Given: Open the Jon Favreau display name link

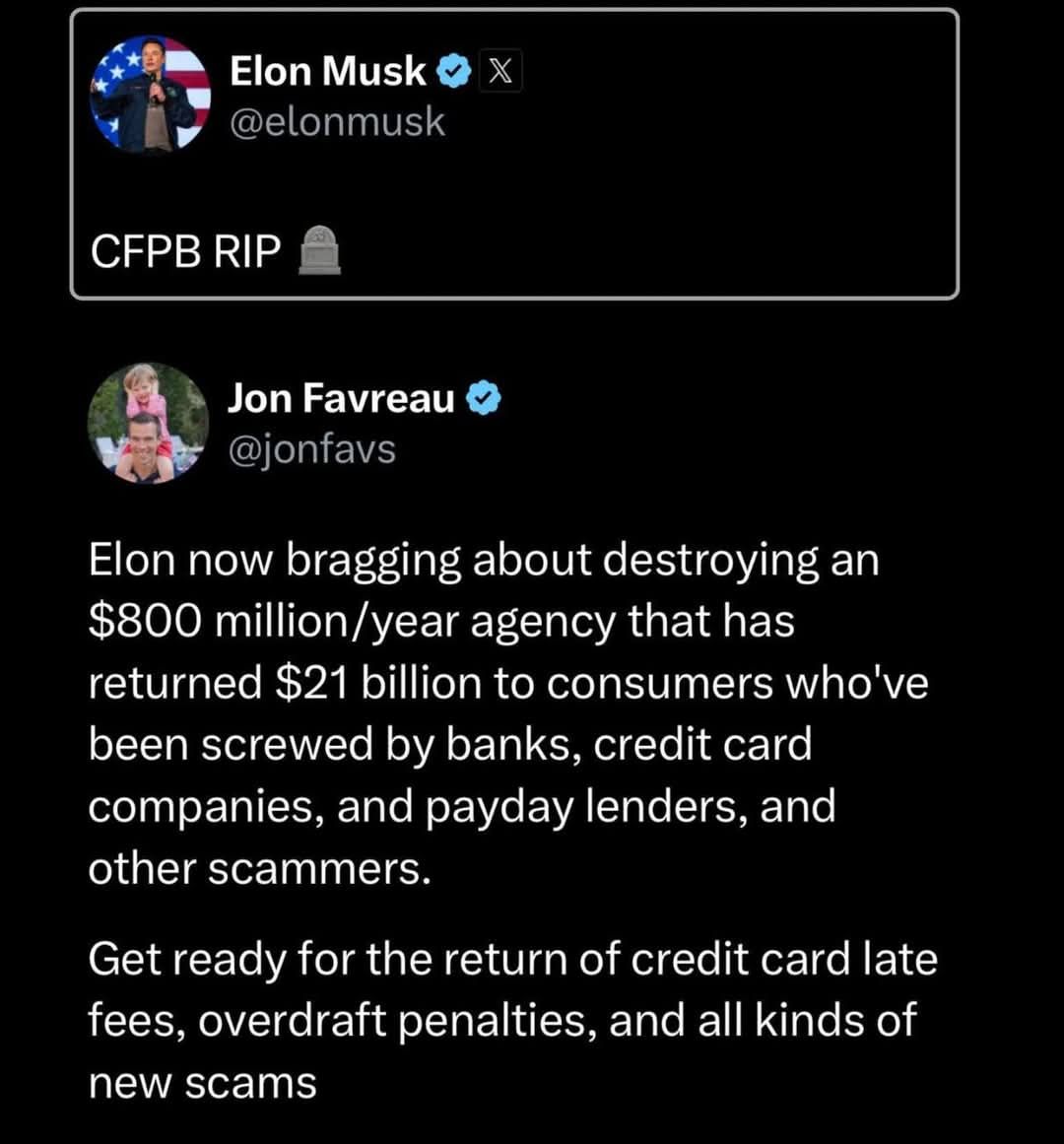Looking at the screenshot, I should (x=341, y=398).
